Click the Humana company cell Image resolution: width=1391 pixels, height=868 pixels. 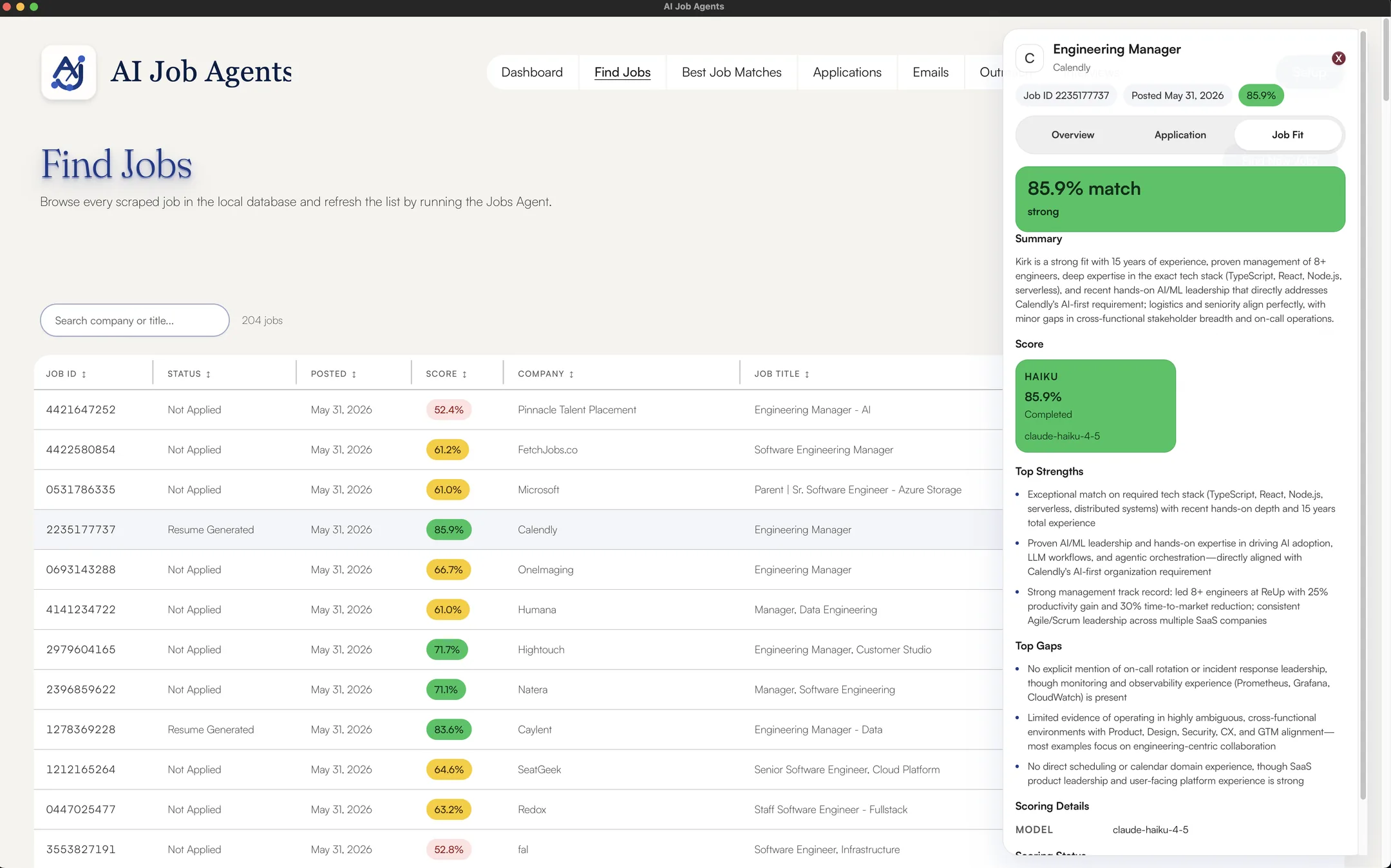point(537,609)
